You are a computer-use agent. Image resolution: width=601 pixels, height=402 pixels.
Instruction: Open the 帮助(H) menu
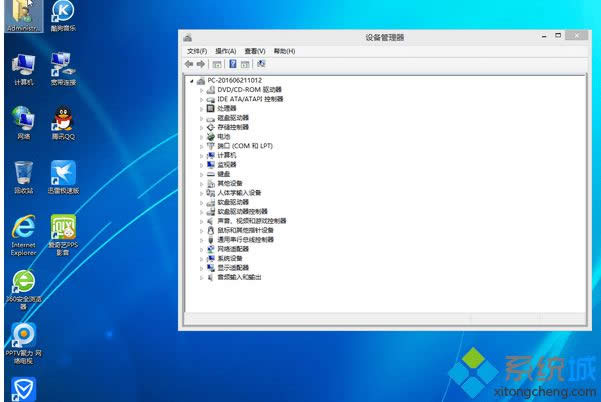[284, 51]
